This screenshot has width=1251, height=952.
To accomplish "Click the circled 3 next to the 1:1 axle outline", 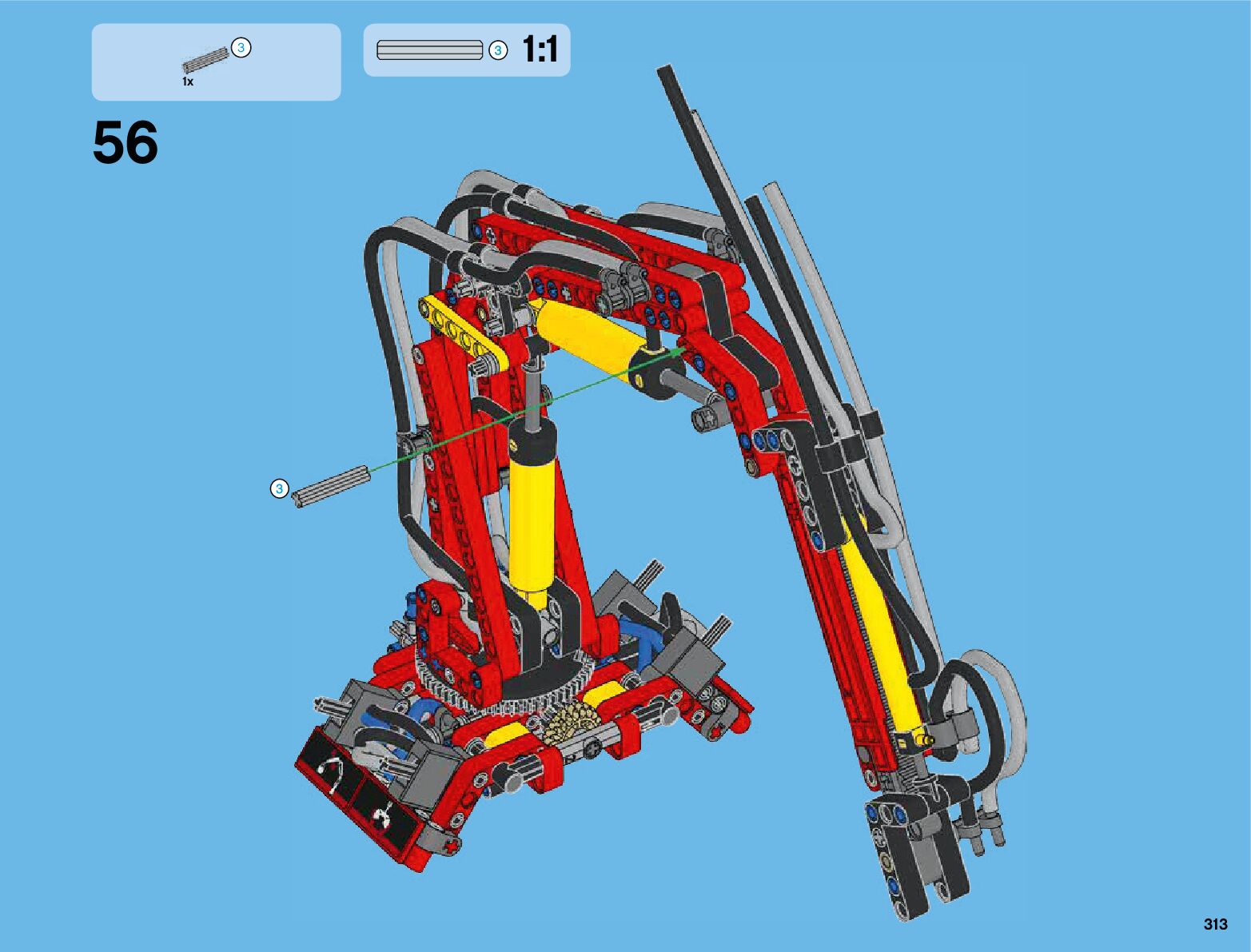I will coord(498,50).
